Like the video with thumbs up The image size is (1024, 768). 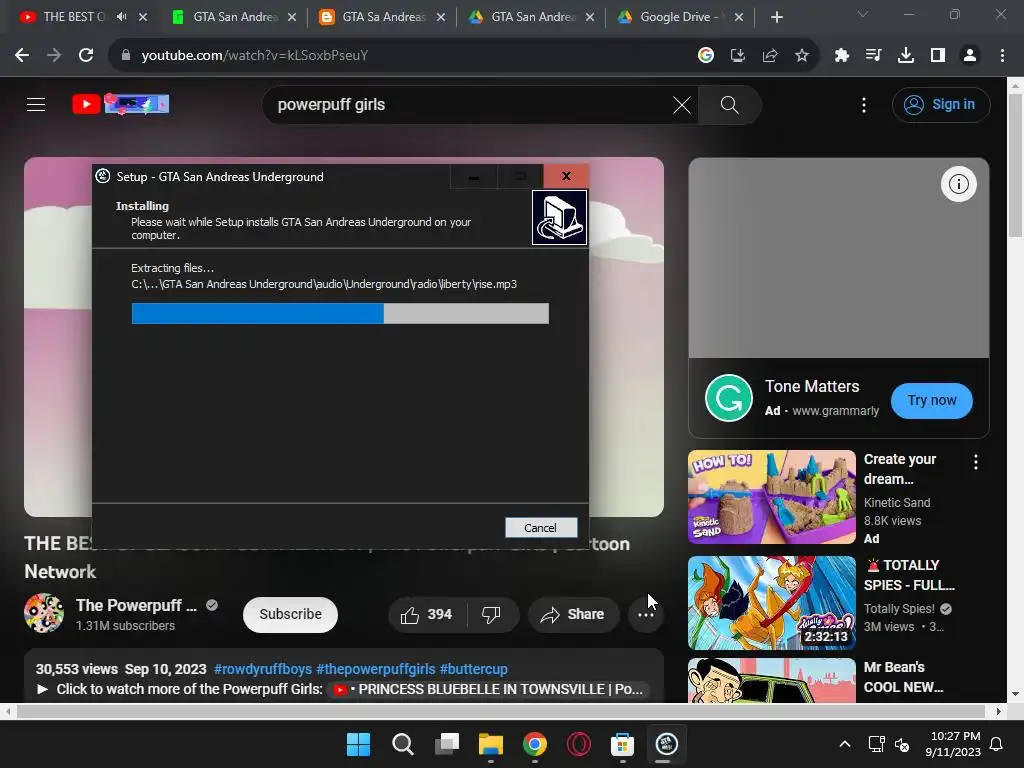coord(426,615)
